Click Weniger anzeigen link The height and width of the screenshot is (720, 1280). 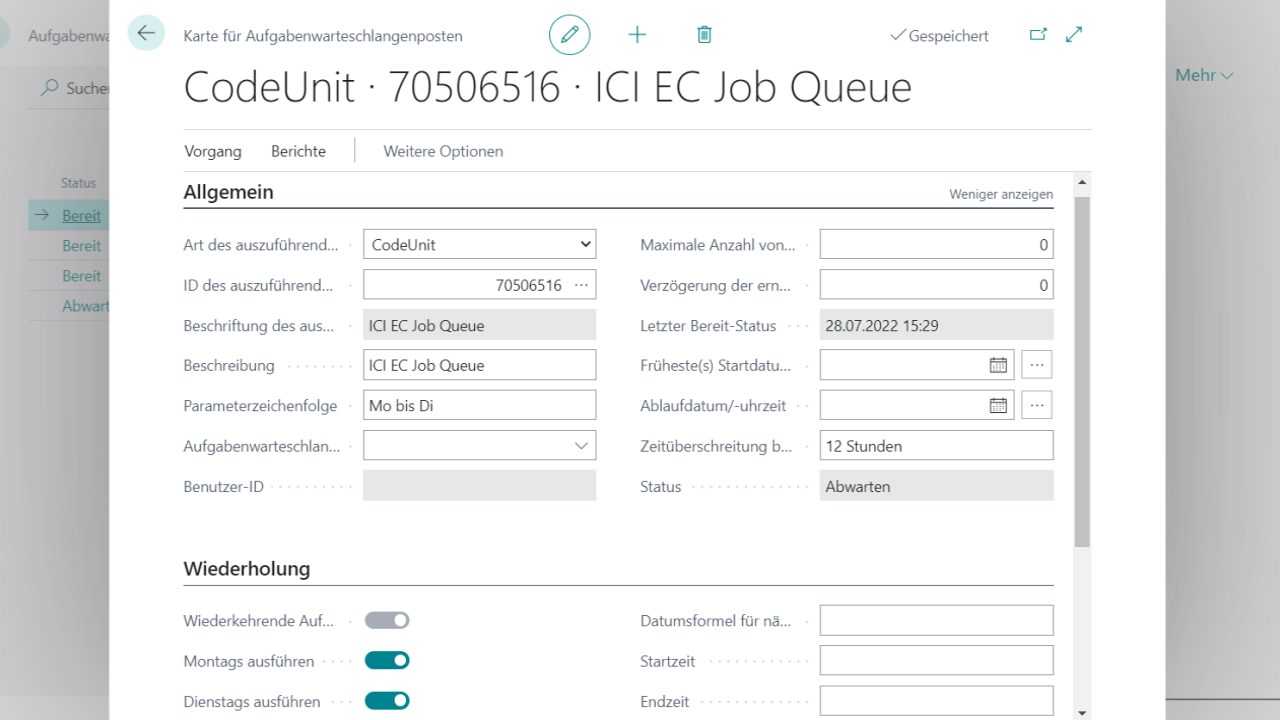1000,194
